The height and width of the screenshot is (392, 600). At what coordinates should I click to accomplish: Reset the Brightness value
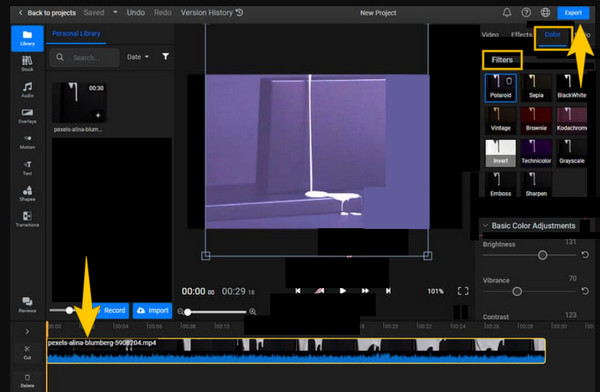[x=585, y=255]
